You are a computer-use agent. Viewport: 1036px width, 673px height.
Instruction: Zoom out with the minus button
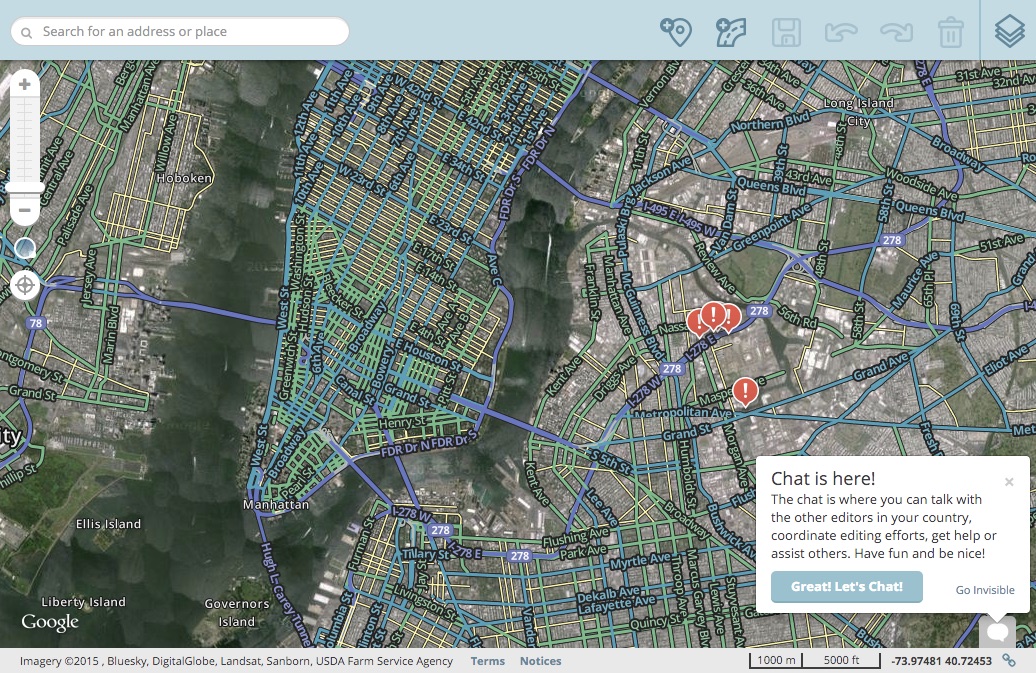tap(25, 211)
